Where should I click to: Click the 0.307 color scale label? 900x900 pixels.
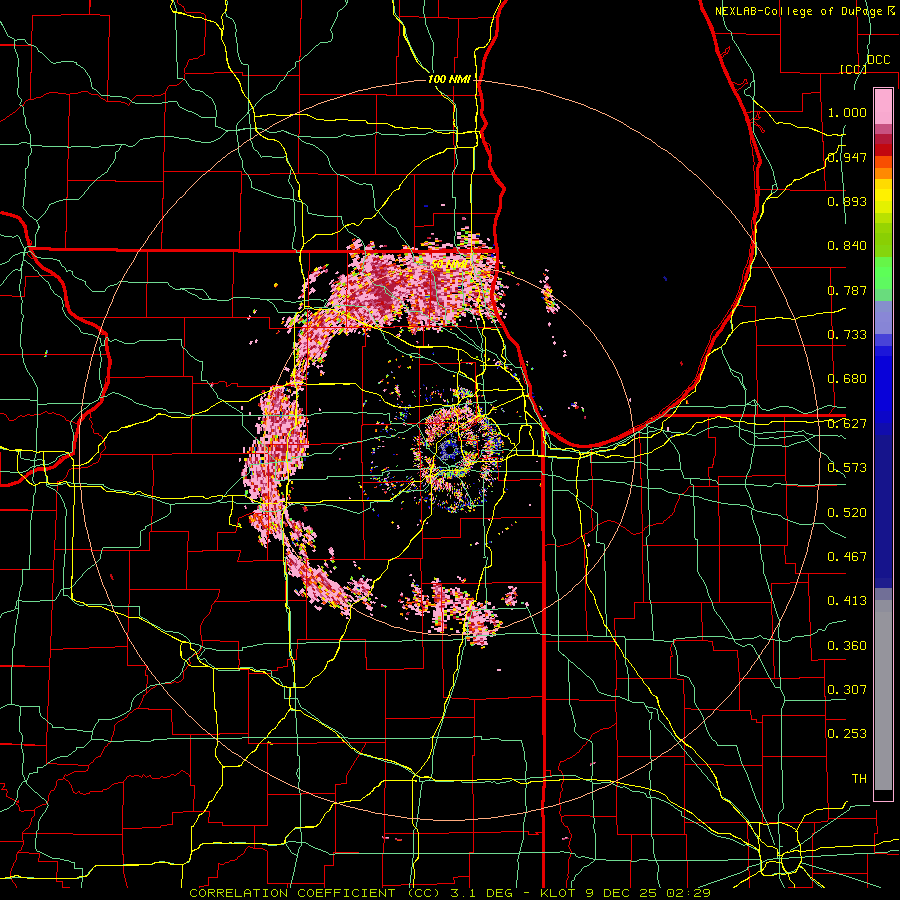point(847,690)
